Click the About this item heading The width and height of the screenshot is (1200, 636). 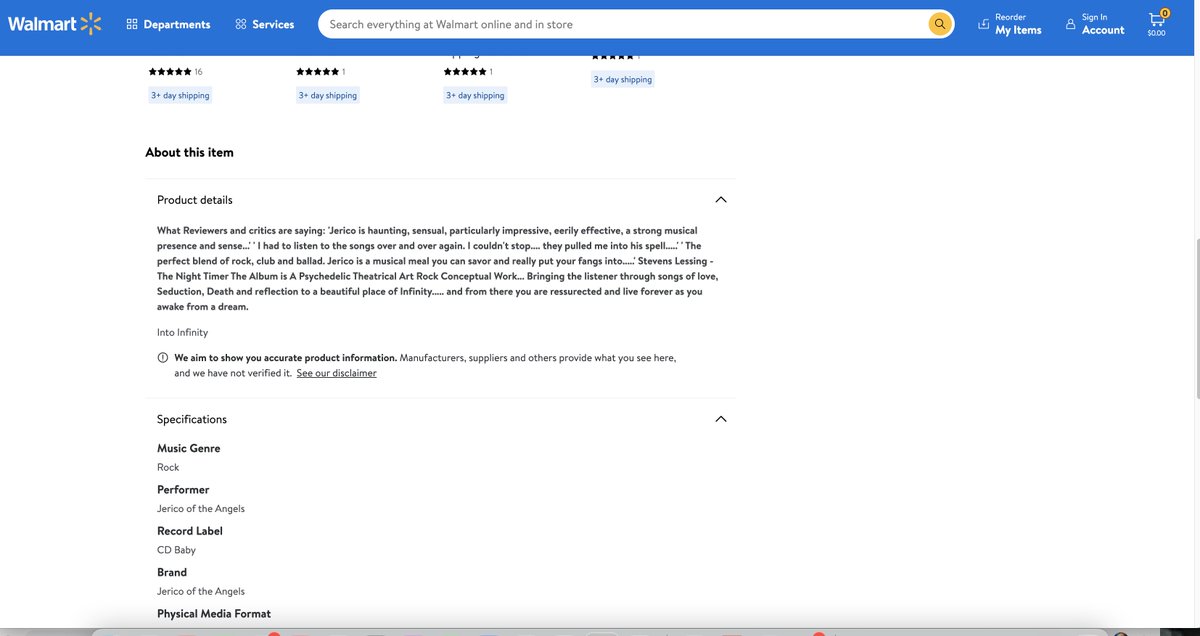[x=190, y=152]
